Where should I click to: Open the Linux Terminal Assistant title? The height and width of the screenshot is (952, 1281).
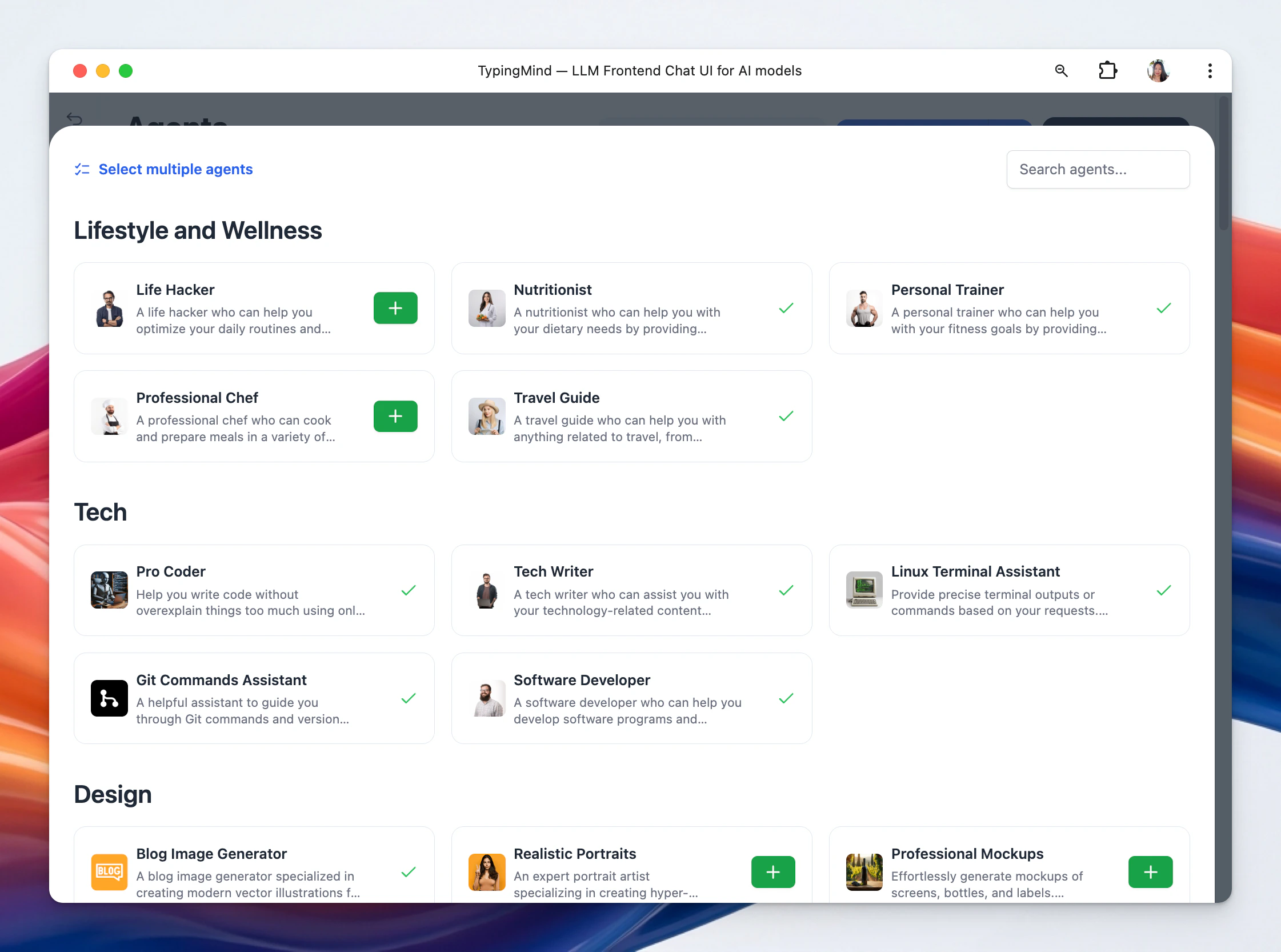pyautogui.click(x=975, y=571)
